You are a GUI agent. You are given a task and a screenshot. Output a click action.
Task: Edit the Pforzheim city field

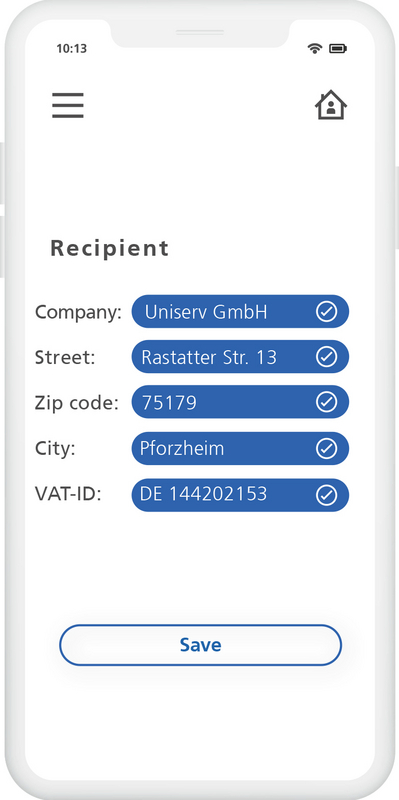click(x=240, y=448)
